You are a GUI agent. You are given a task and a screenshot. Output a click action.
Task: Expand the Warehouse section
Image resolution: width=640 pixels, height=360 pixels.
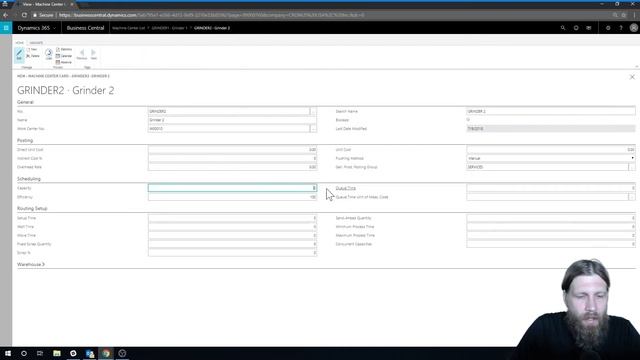[31, 264]
